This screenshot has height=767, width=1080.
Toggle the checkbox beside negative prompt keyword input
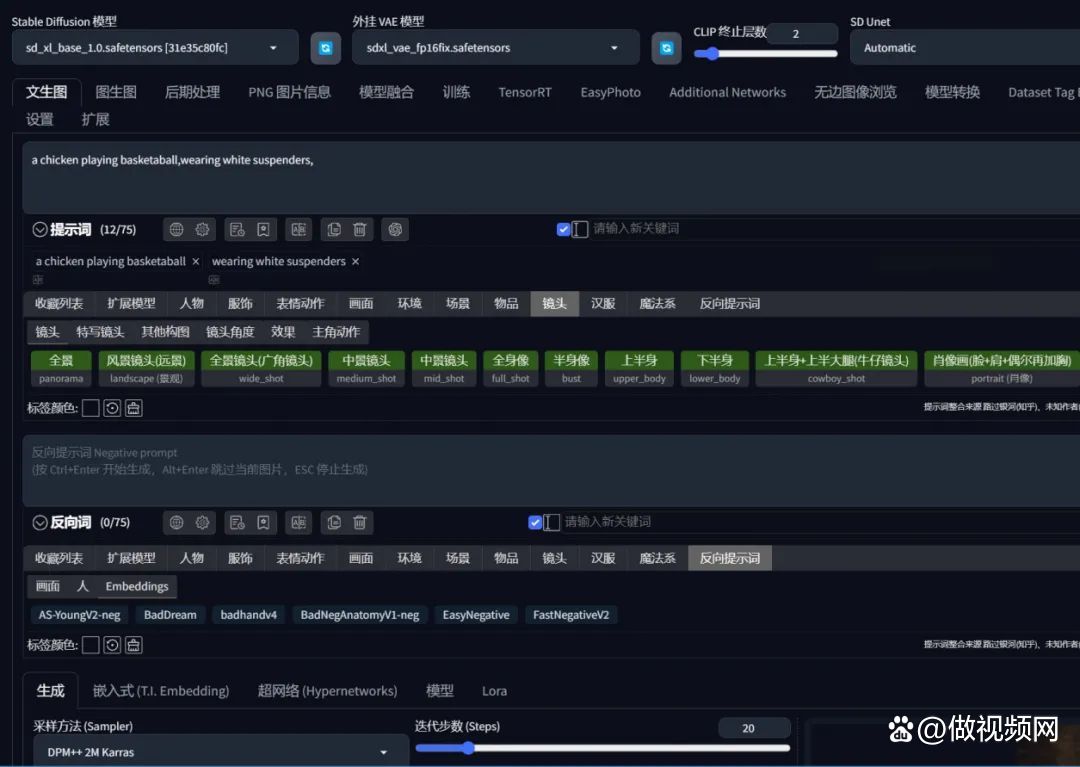point(535,523)
